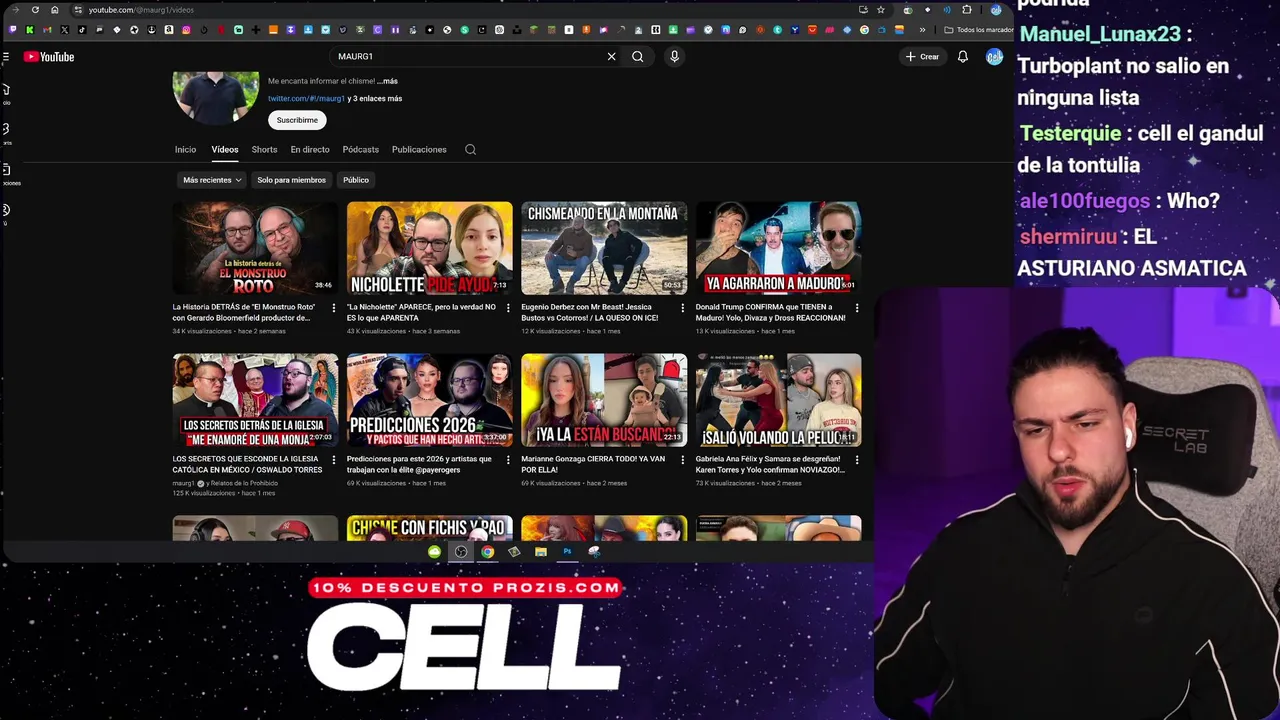Open the YouTube hamburger guide menu

coord(5,57)
